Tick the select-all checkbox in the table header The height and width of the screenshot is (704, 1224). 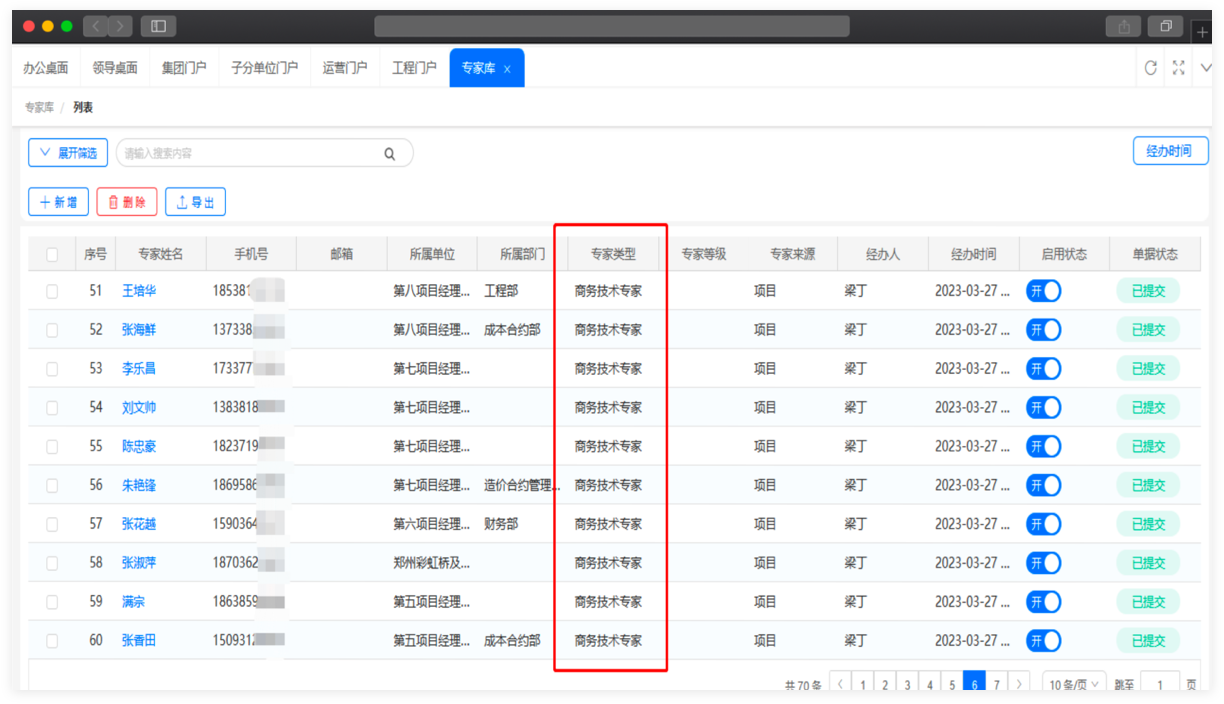coord(52,254)
